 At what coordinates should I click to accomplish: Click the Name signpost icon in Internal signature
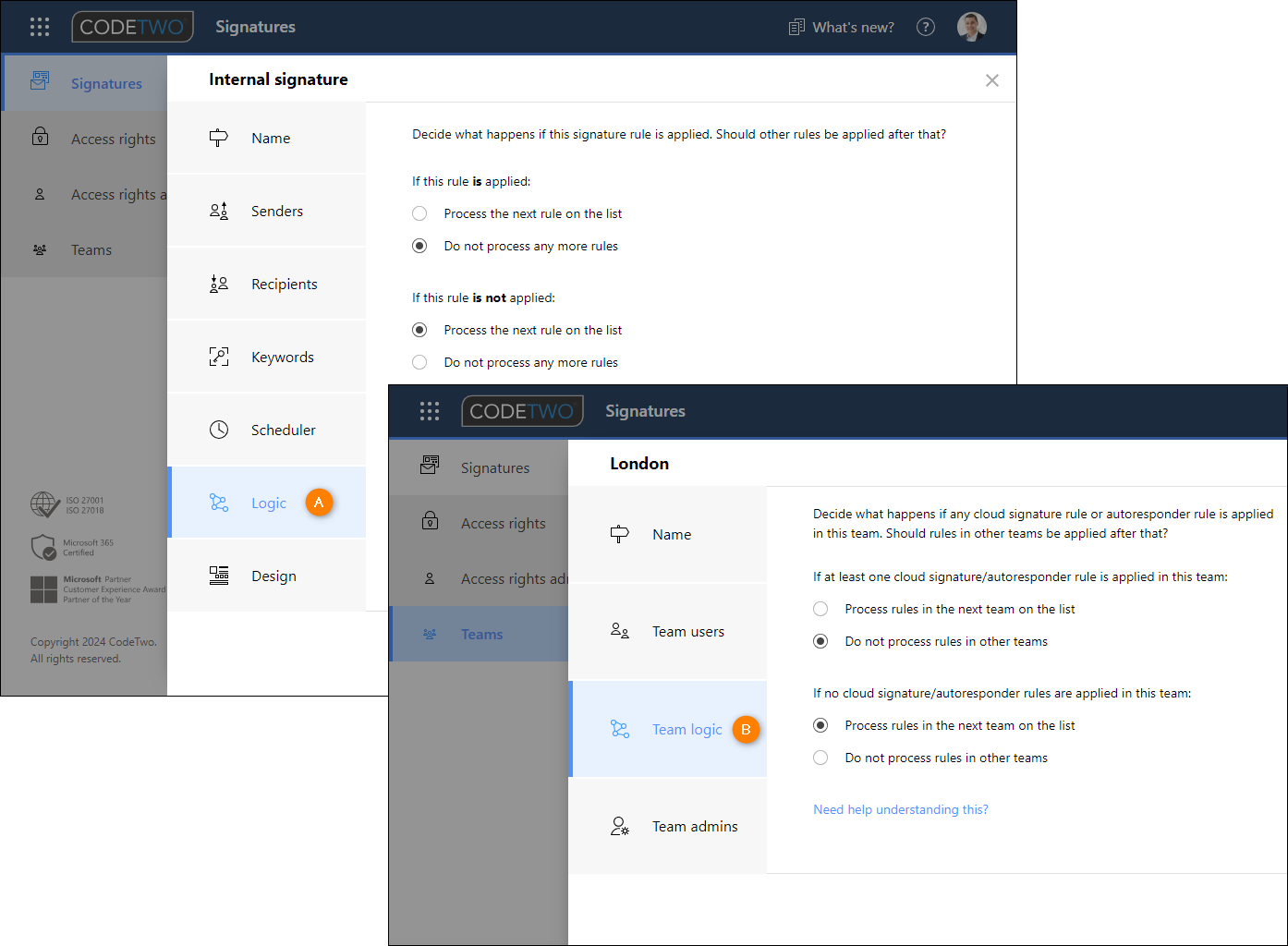coord(219,138)
